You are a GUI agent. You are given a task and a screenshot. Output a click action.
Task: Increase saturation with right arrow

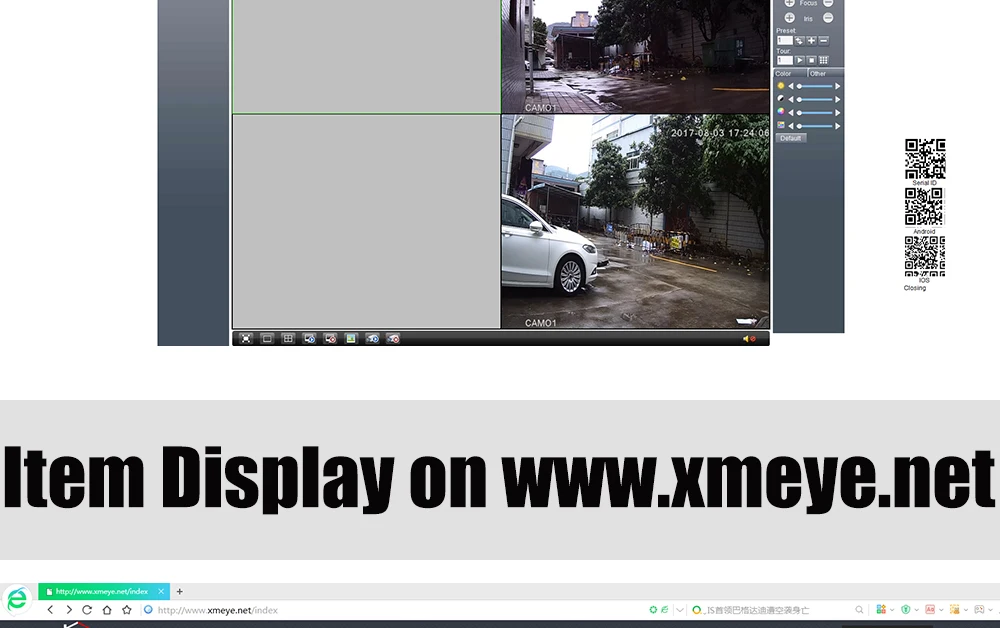837,113
